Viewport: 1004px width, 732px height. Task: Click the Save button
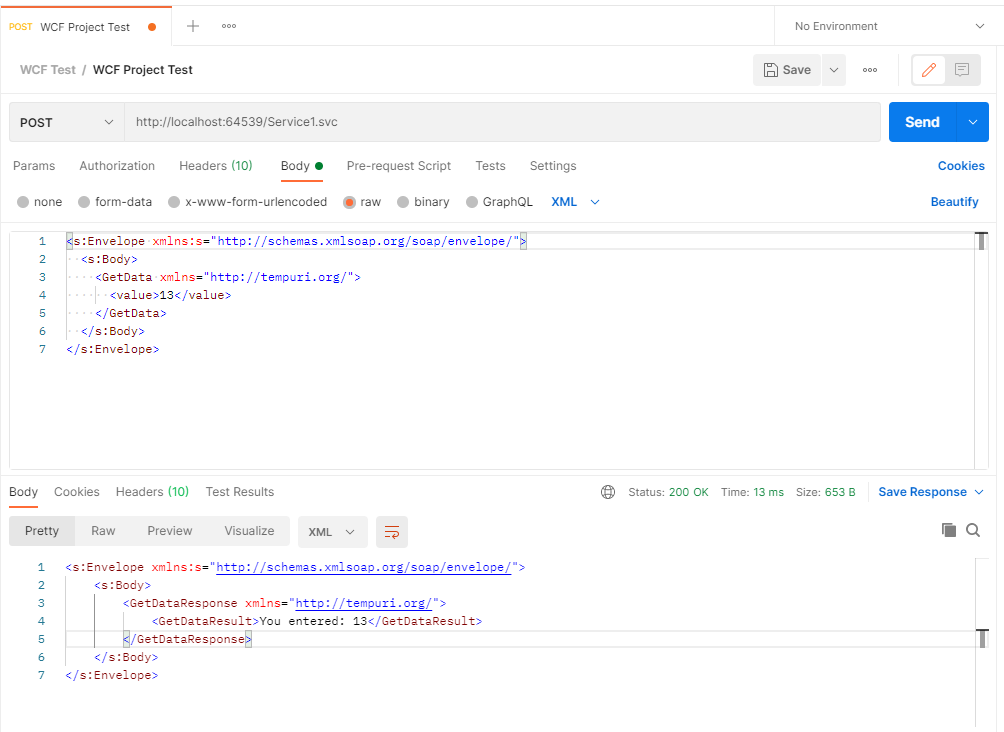(x=788, y=70)
